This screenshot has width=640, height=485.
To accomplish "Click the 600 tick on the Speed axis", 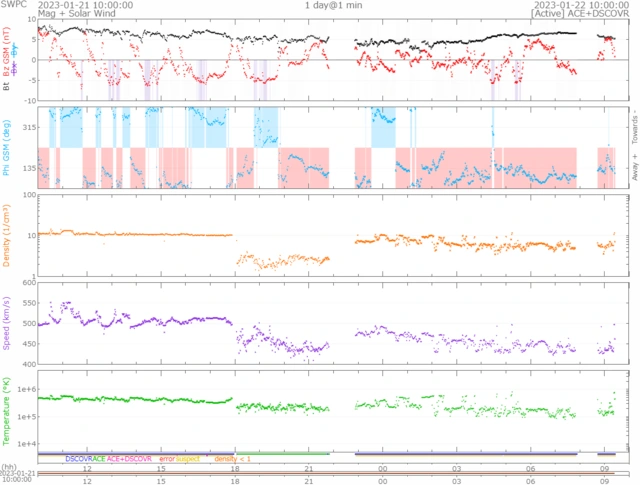I will (x=29, y=283).
